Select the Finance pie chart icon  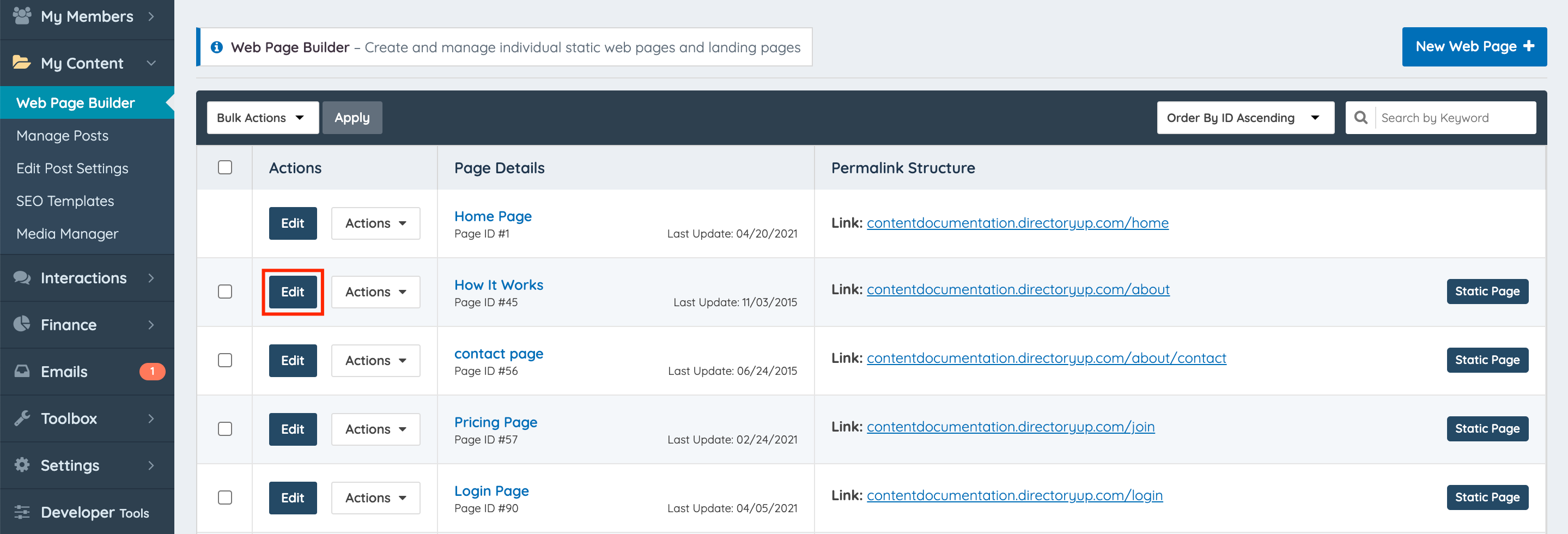(22, 325)
